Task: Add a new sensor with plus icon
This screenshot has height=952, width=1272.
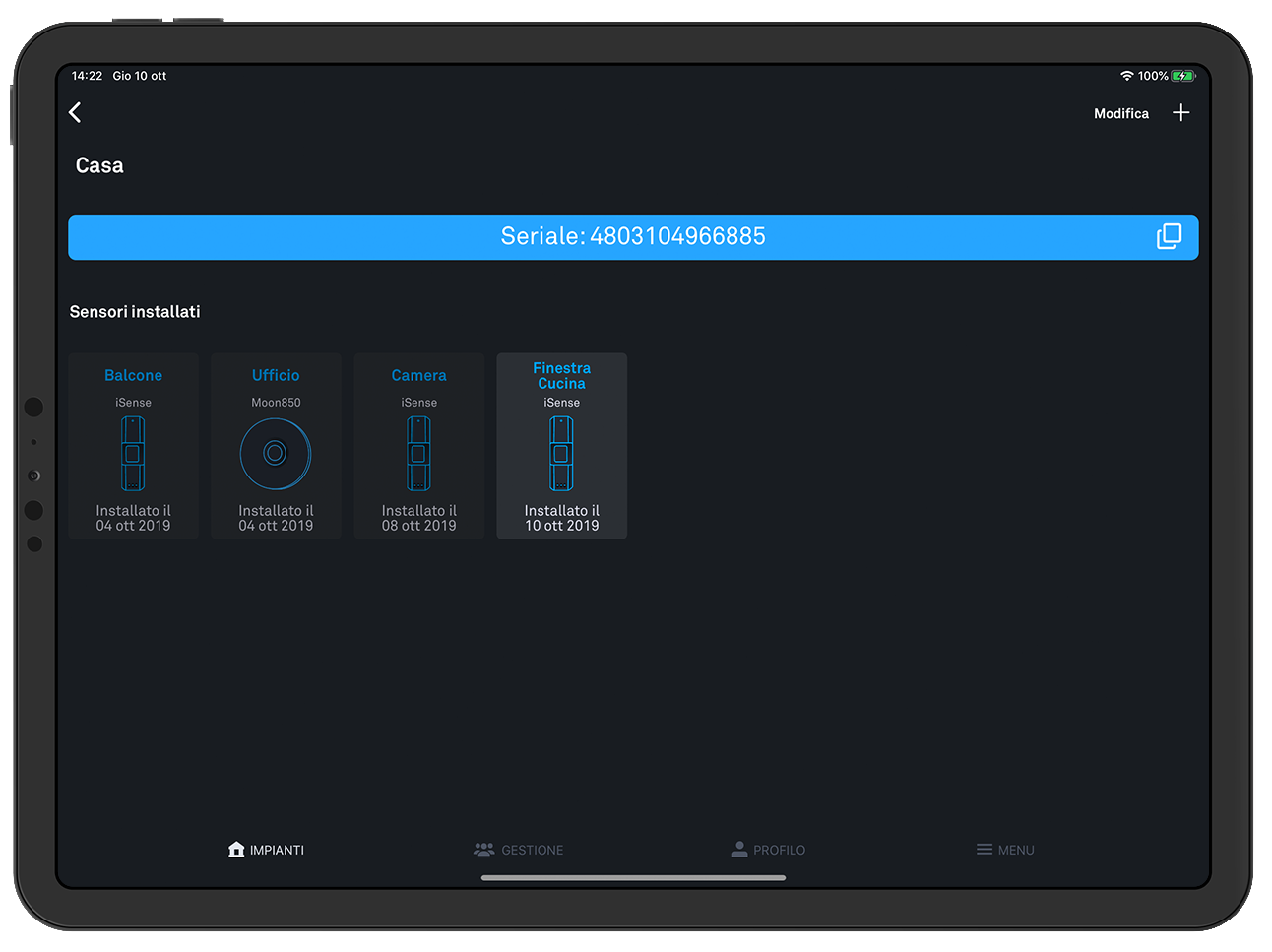Action: (1180, 113)
